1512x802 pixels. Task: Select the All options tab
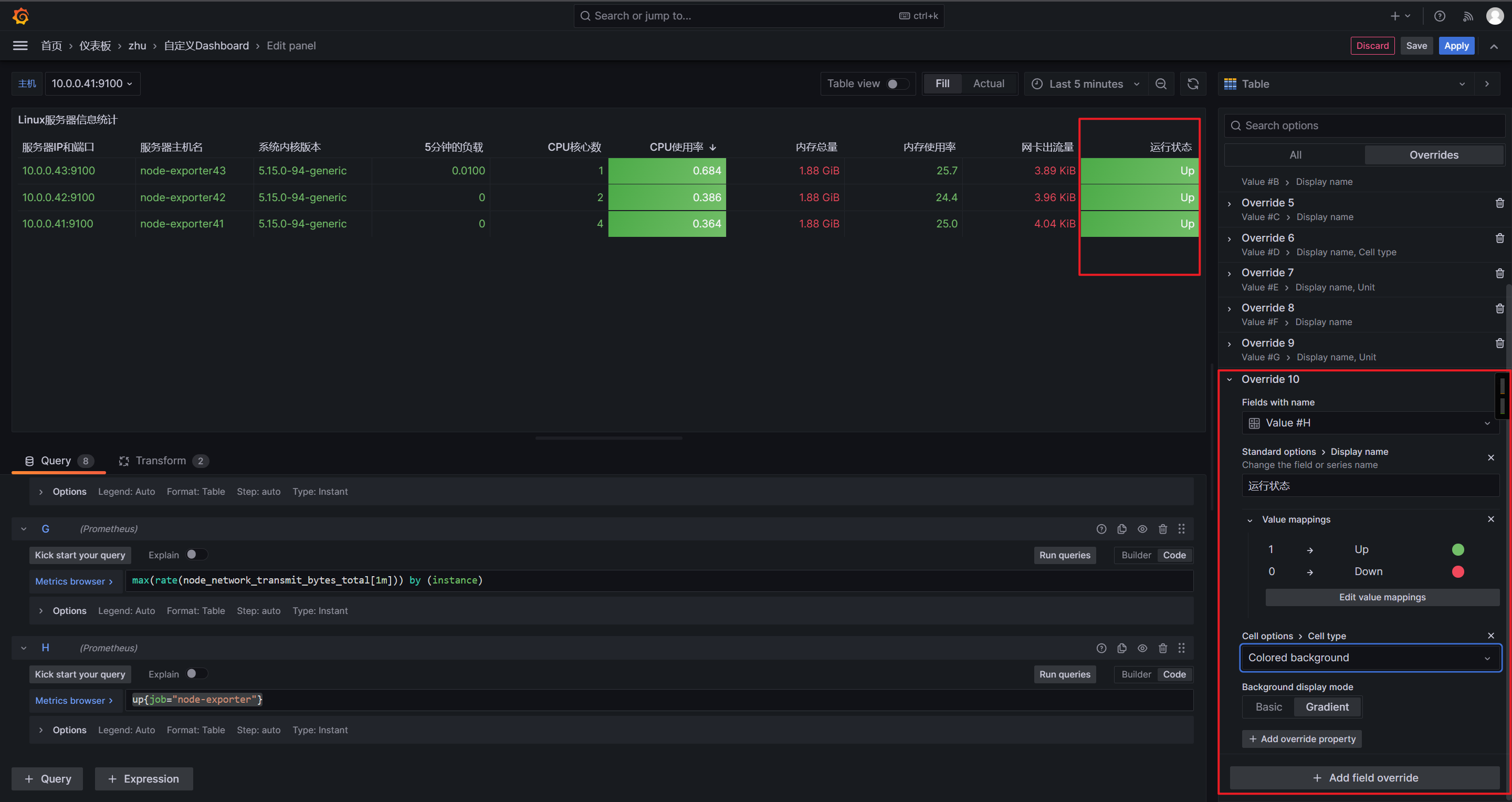1295,155
